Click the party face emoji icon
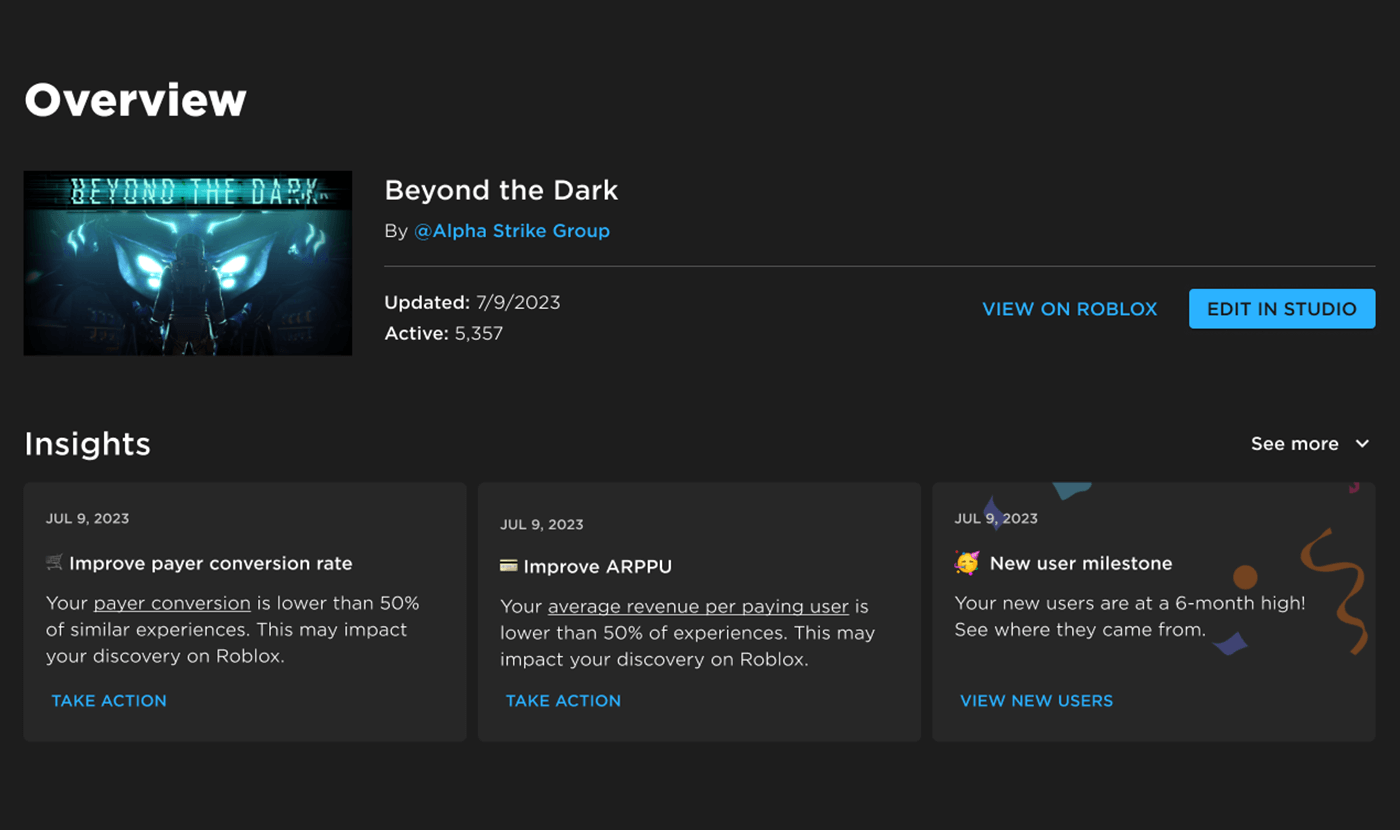Image resolution: width=1400 pixels, height=830 pixels. coord(967,563)
